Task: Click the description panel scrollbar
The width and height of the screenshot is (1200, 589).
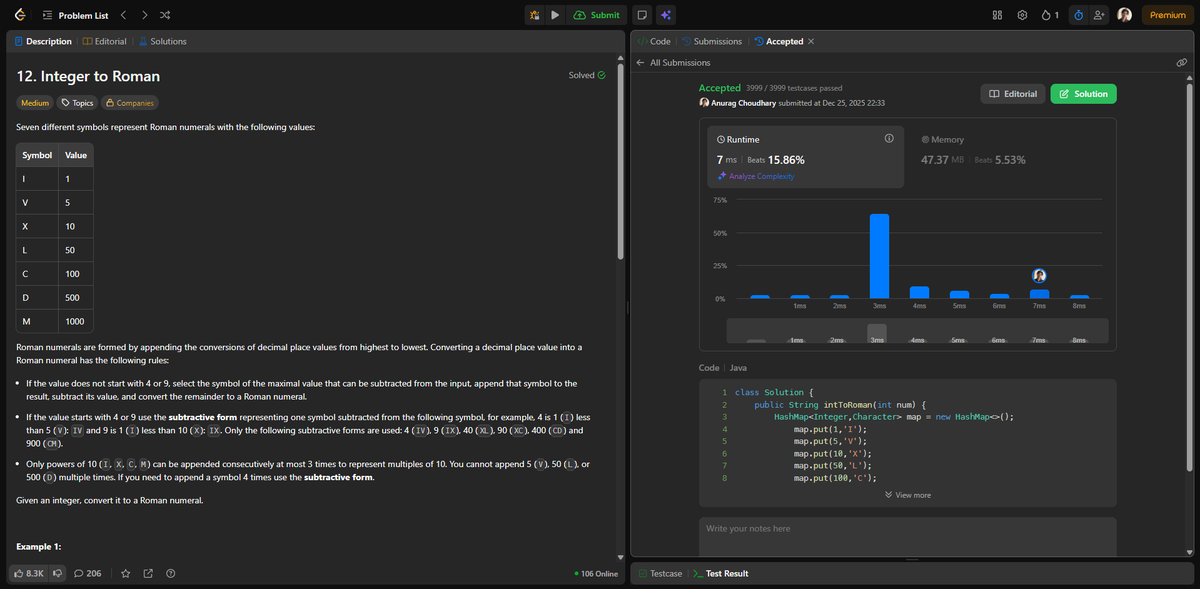Action: pos(620,160)
